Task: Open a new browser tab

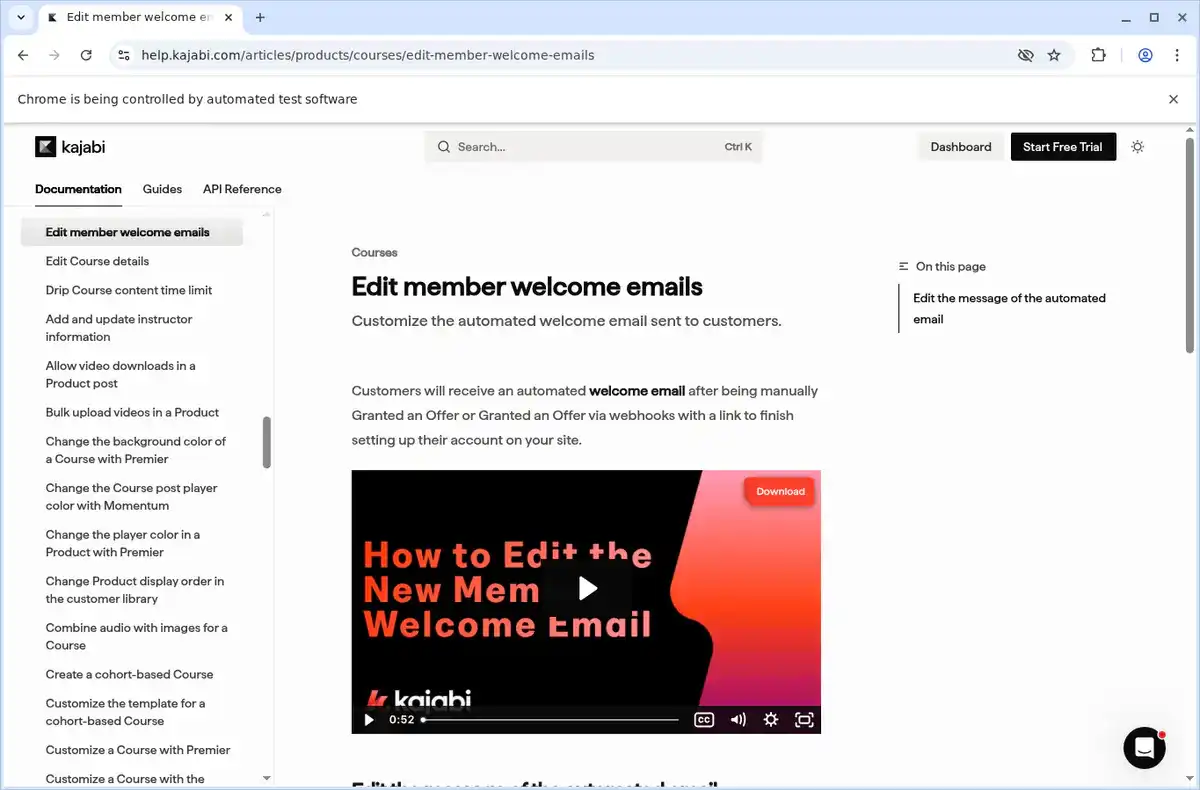Action: pyautogui.click(x=260, y=17)
